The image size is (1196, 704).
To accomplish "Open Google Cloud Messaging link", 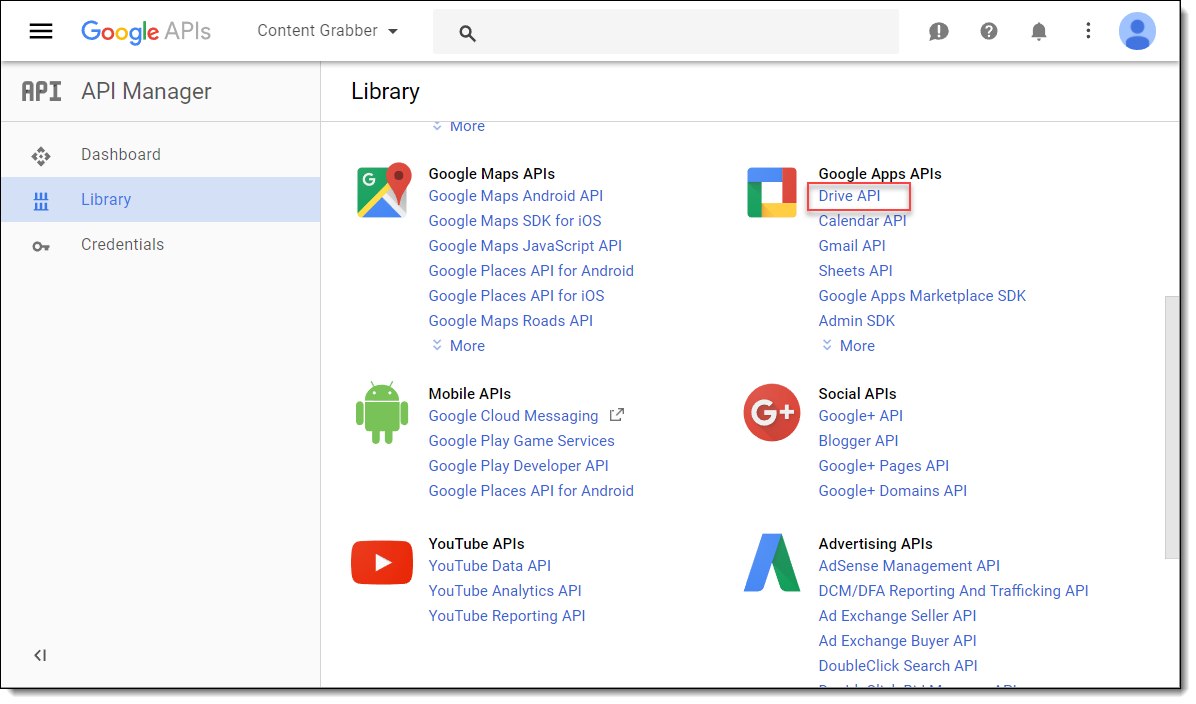I will [513, 416].
